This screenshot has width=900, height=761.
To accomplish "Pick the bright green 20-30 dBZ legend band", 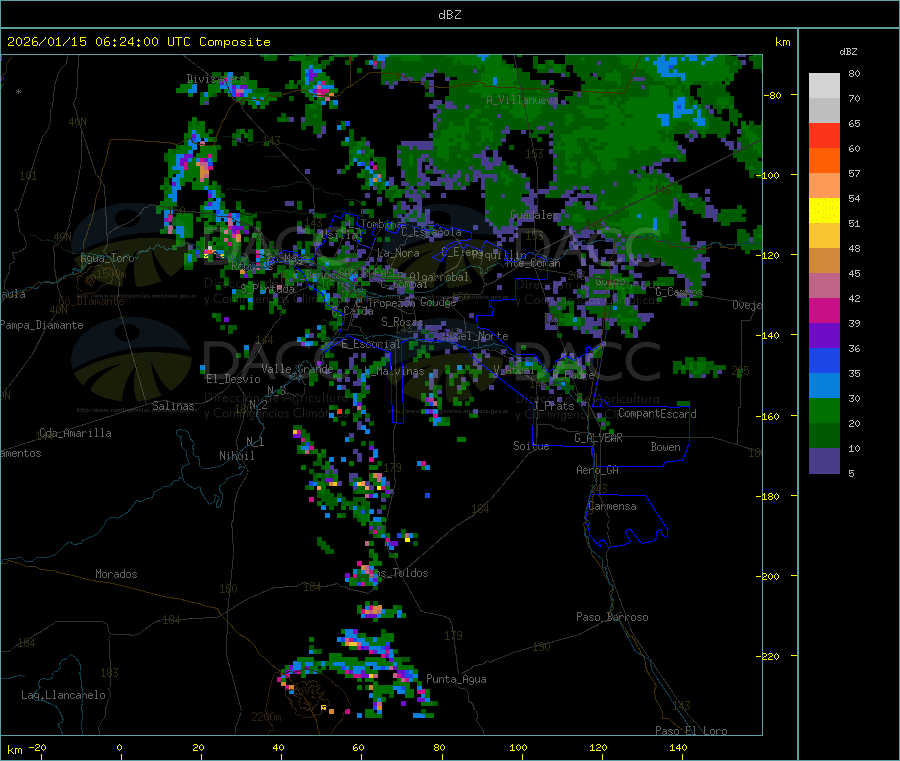I will [824, 411].
